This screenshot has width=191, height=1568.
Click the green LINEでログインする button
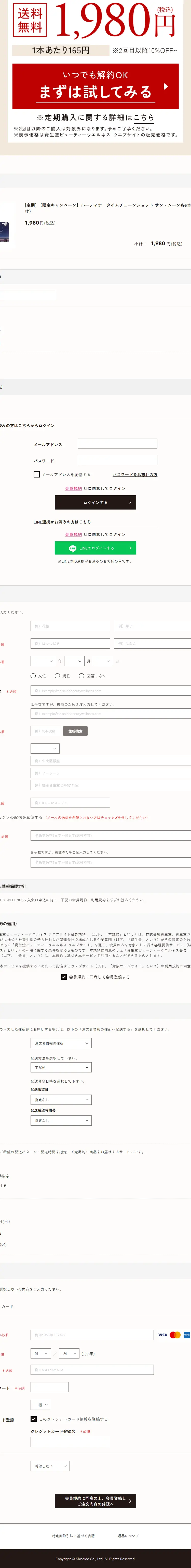[x=95, y=548]
